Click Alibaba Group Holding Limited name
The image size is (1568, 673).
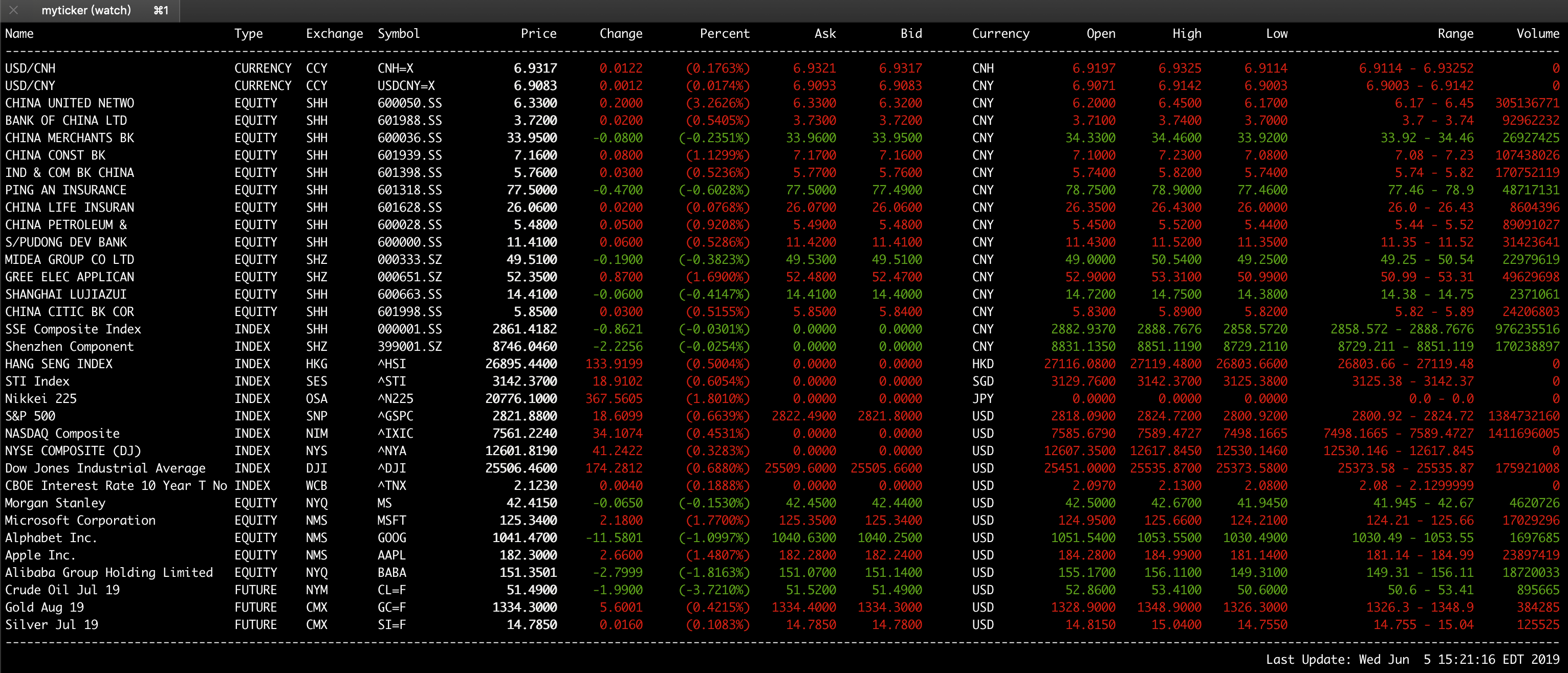pyautogui.click(x=109, y=573)
